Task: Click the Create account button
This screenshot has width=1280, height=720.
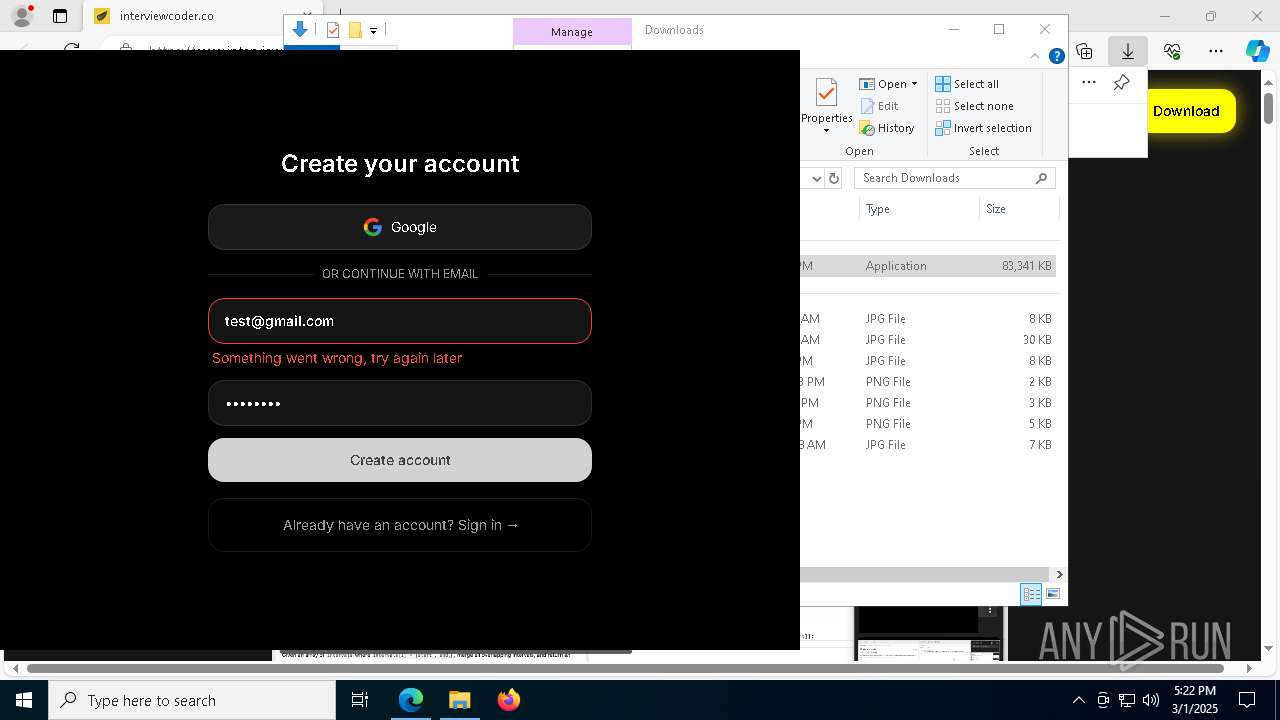Action: click(x=400, y=460)
